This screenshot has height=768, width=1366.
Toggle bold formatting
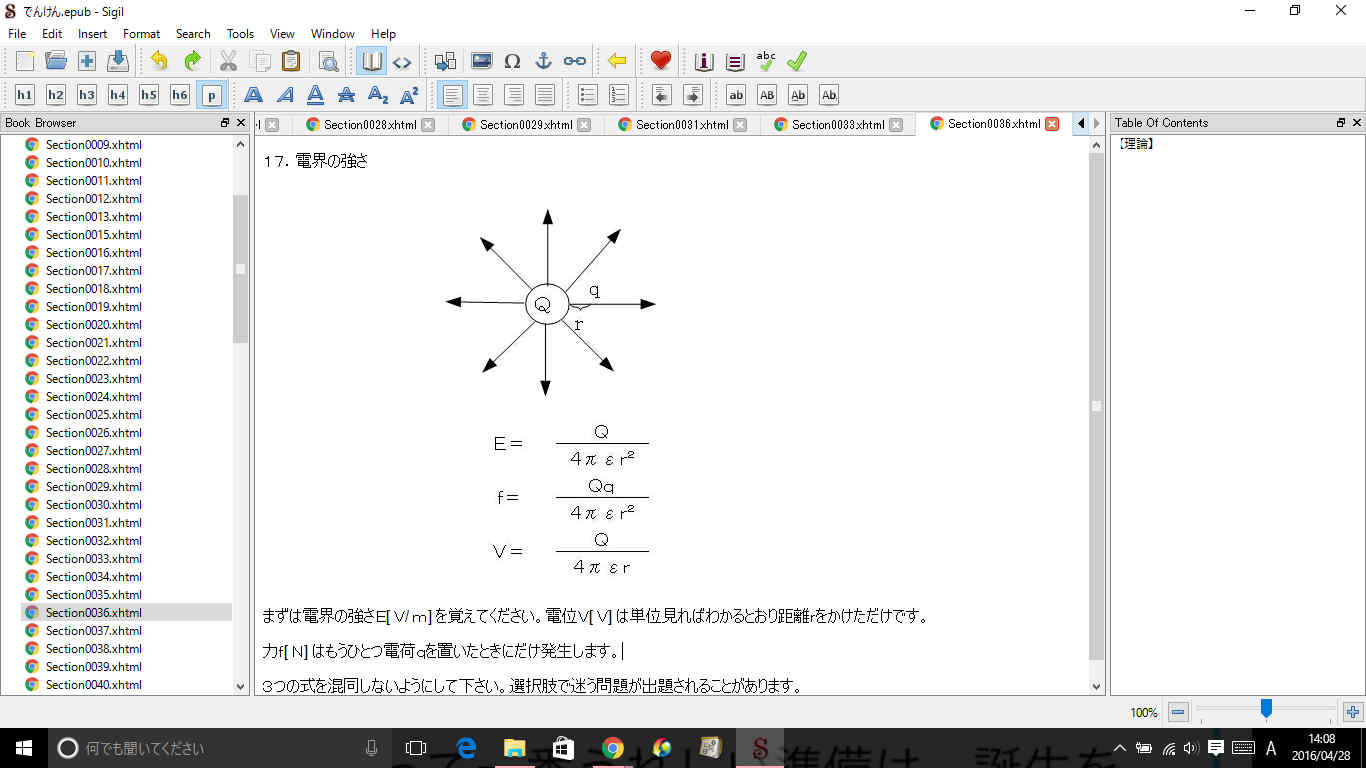[254, 95]
